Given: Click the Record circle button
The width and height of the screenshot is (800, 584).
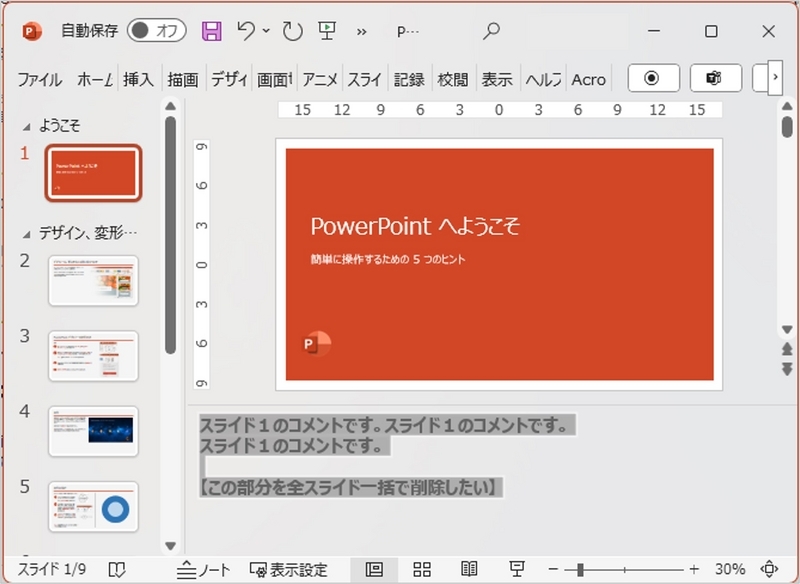Looking at the screenshot, I should [x=654, y=78].
